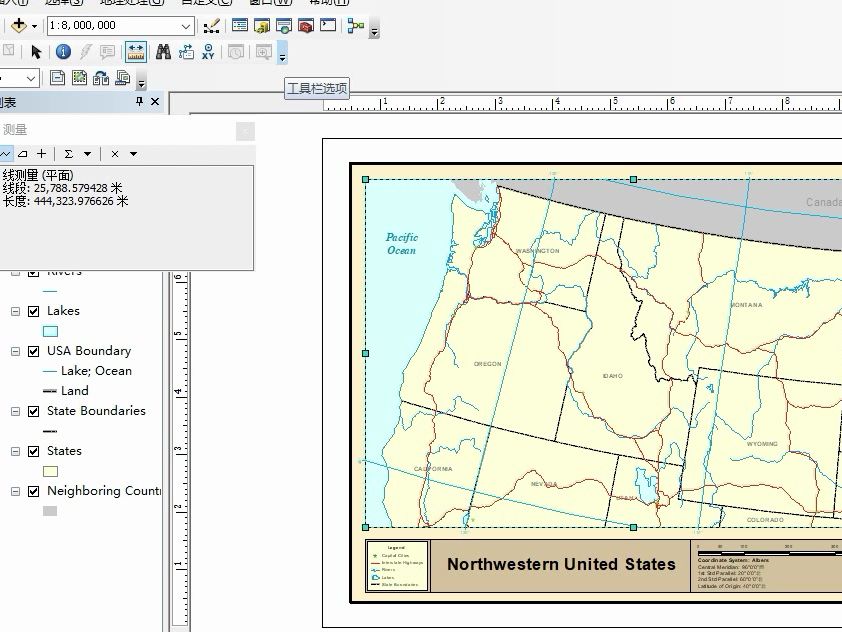Select the USA Boundary layer name

click(x=89, y=351)
